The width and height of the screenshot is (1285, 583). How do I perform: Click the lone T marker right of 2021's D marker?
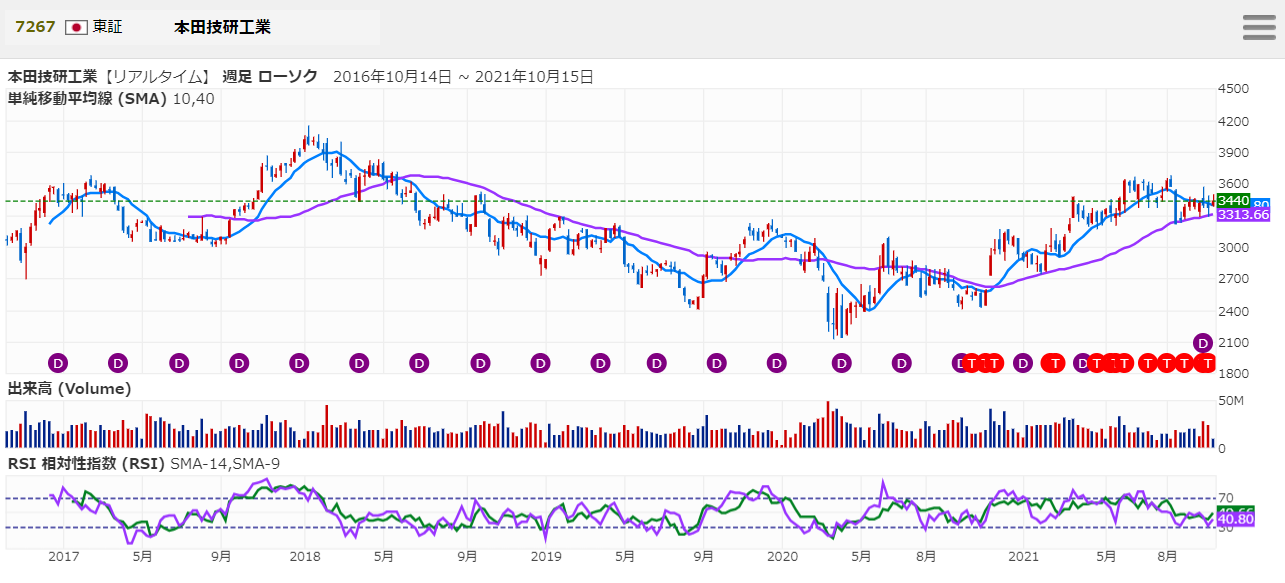1053,363
